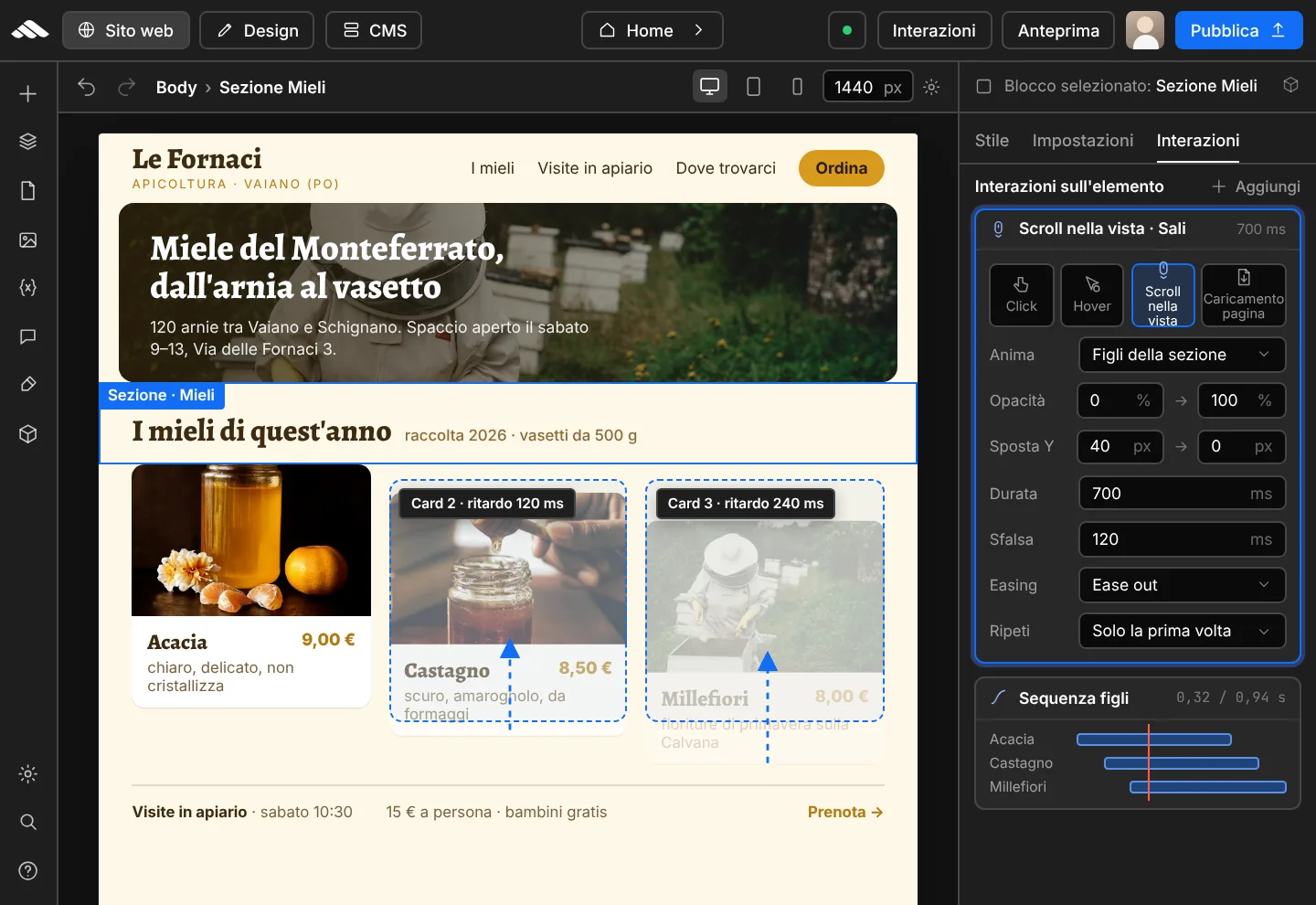Image resolution: width=1316 pixels, height=905 pixels.
Task: Switch to desktop viewport icon
Action: pyautogui.click(x=709, y=87)
